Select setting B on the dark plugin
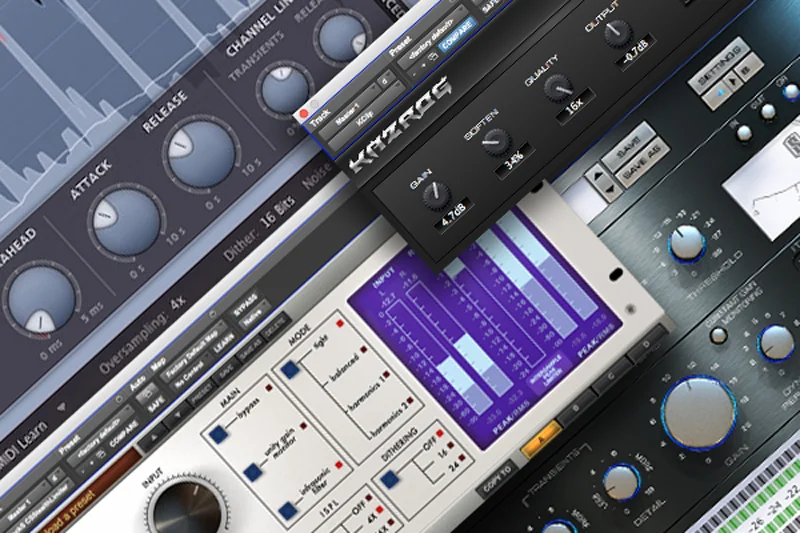Viewport: 800px width, 533px height. [751, 69]
